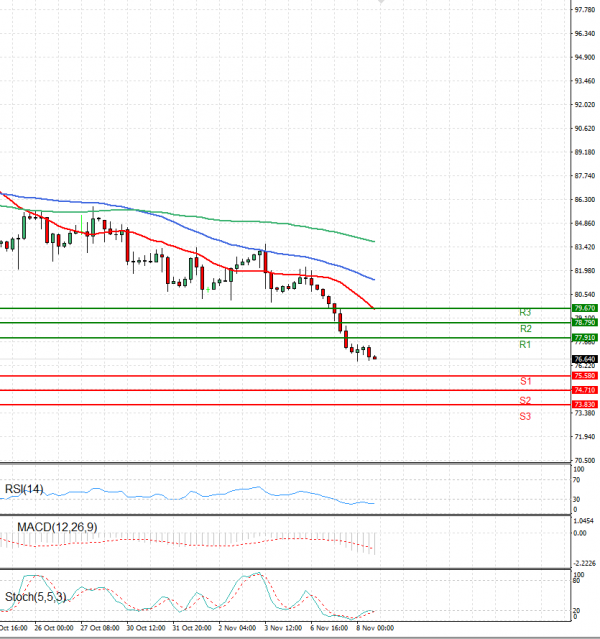The height and width of the screenshot is (639, 600).
Task: Click the 87.740 price axis value
Action: click(585, 176)
